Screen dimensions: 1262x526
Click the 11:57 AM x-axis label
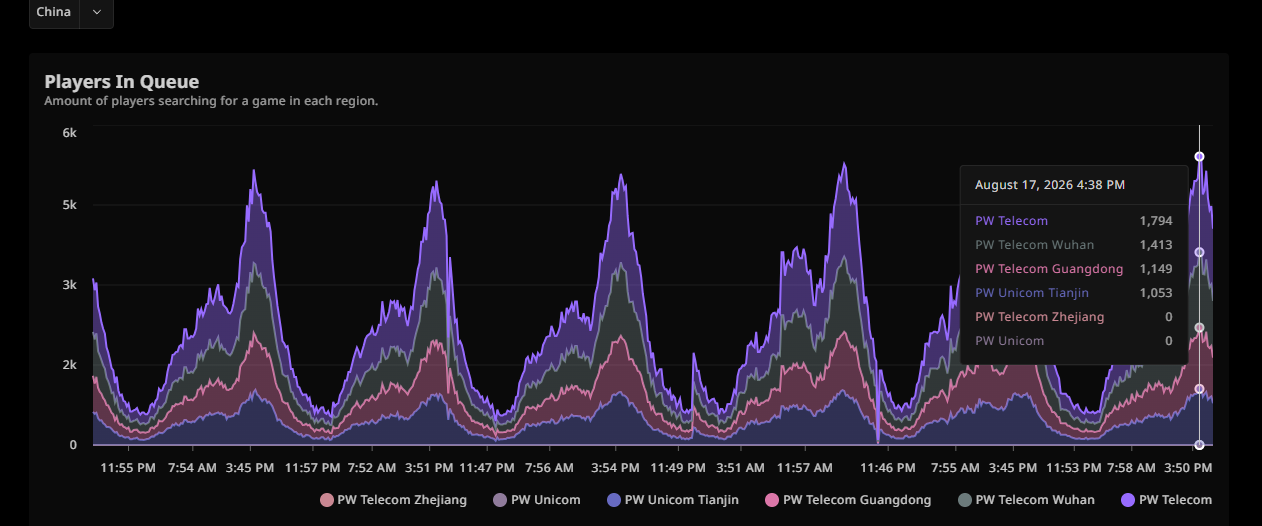coord(805,467)
